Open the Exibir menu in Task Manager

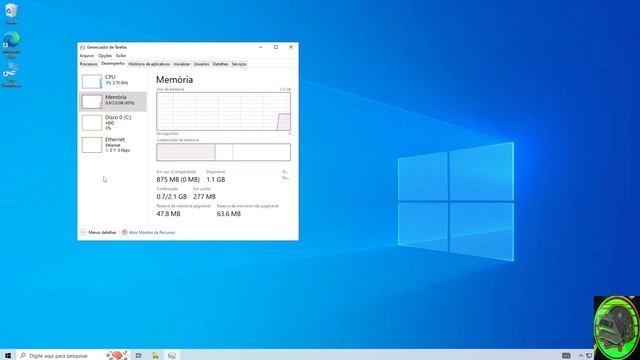tap(121, 56)
